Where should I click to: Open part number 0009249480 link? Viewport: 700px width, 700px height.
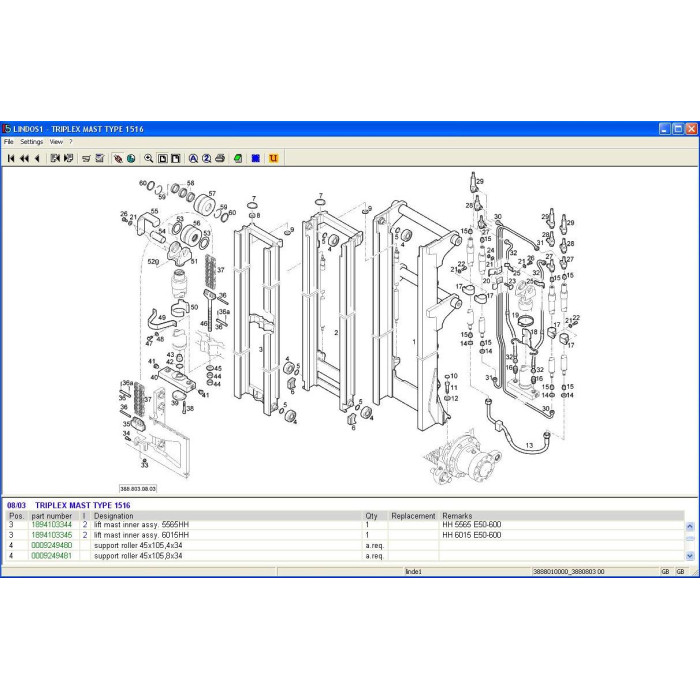[51, 545]
